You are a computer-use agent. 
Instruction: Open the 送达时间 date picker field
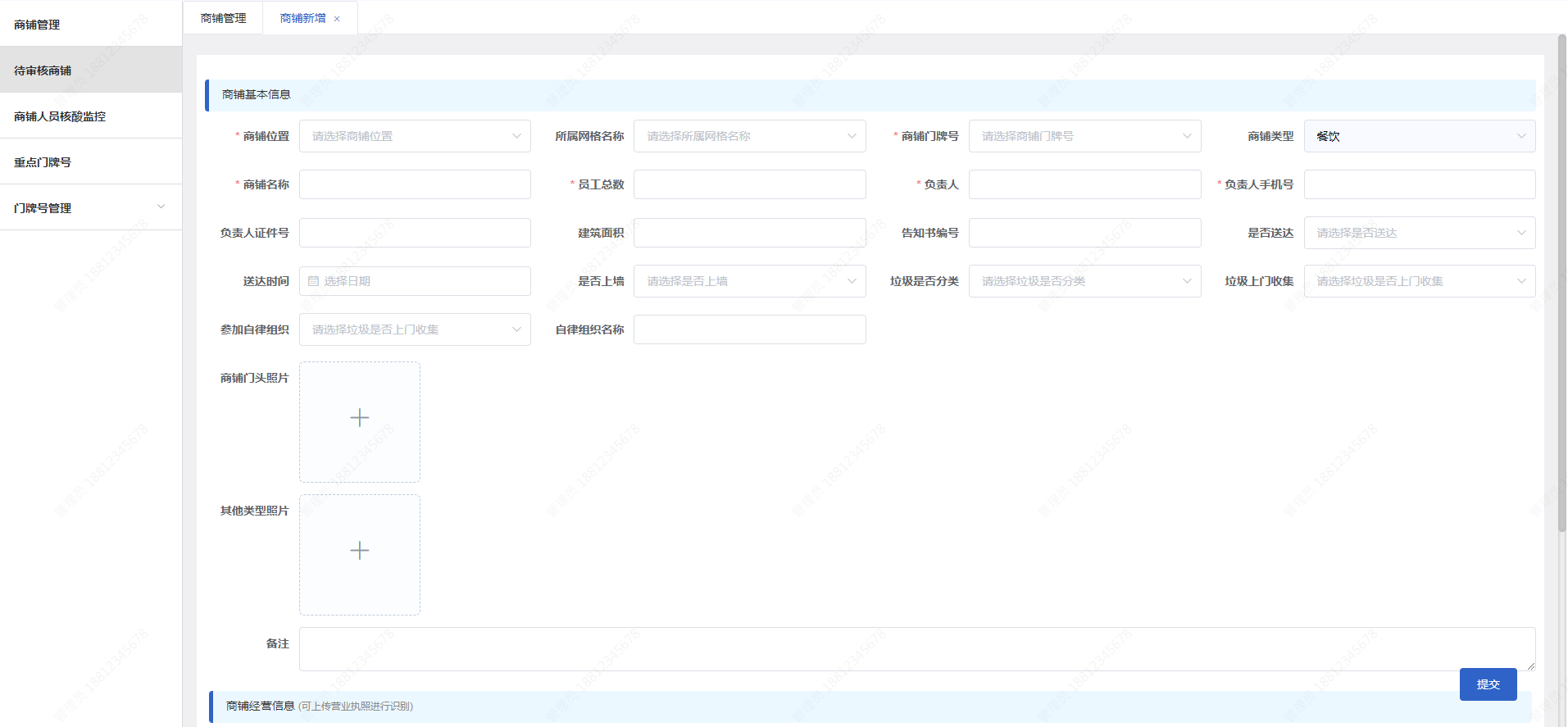pos(415,281)
